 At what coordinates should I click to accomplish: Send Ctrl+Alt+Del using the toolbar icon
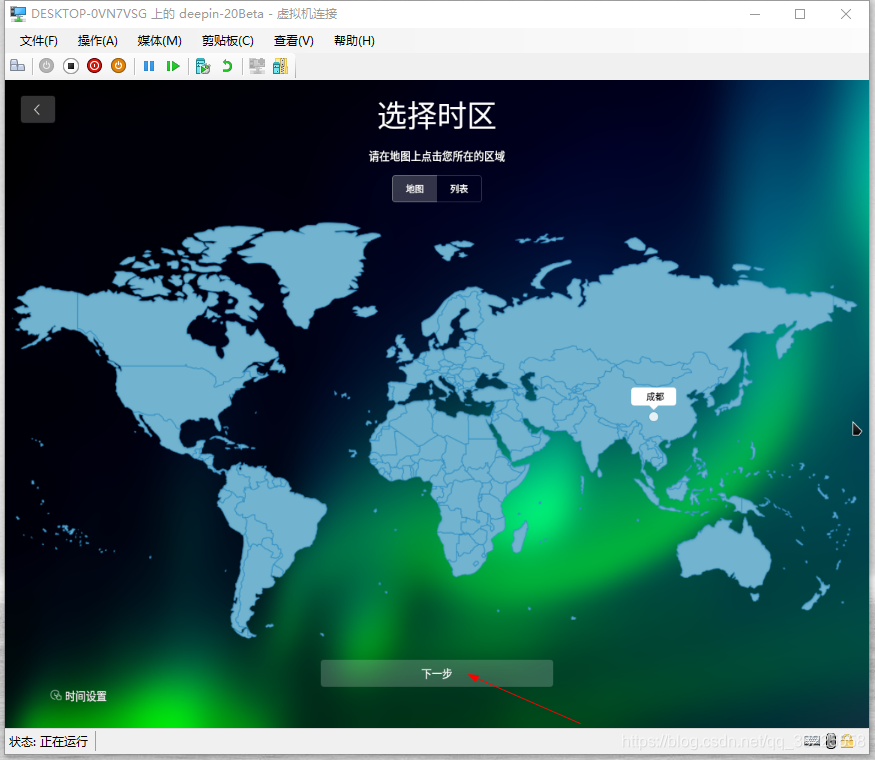17,66
